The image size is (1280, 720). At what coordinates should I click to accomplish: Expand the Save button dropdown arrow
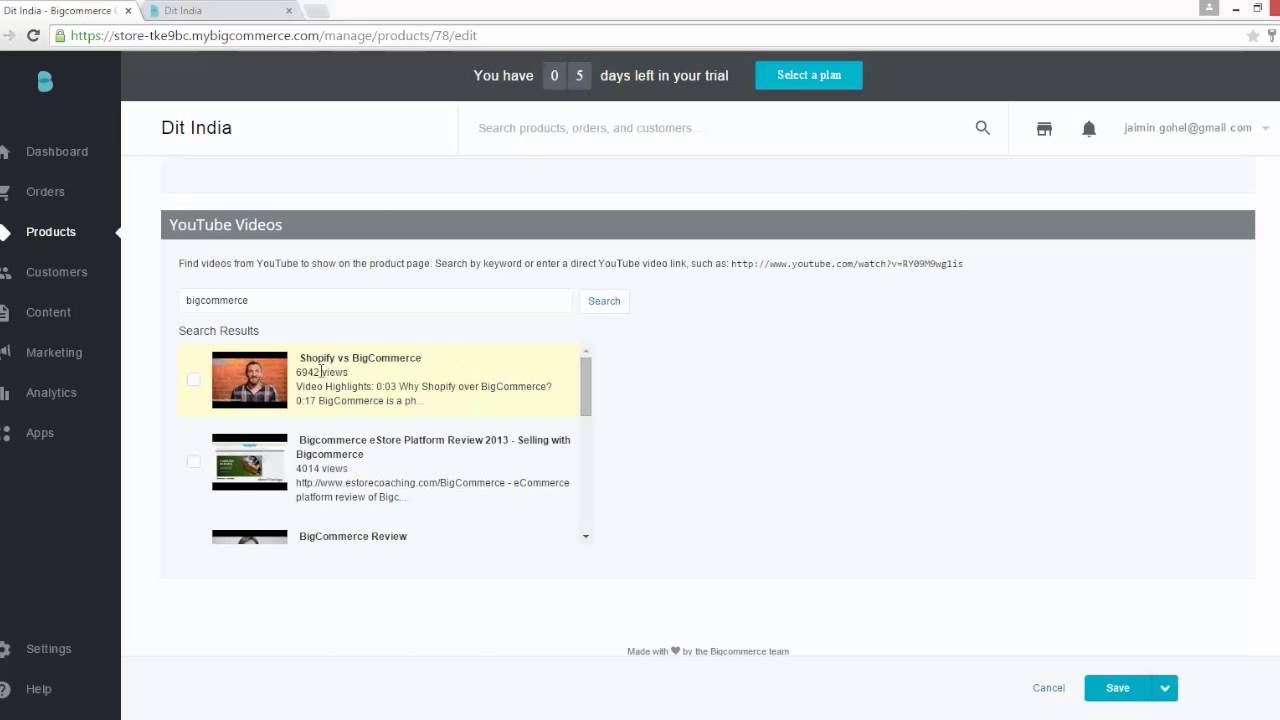tap(1165, 688)
